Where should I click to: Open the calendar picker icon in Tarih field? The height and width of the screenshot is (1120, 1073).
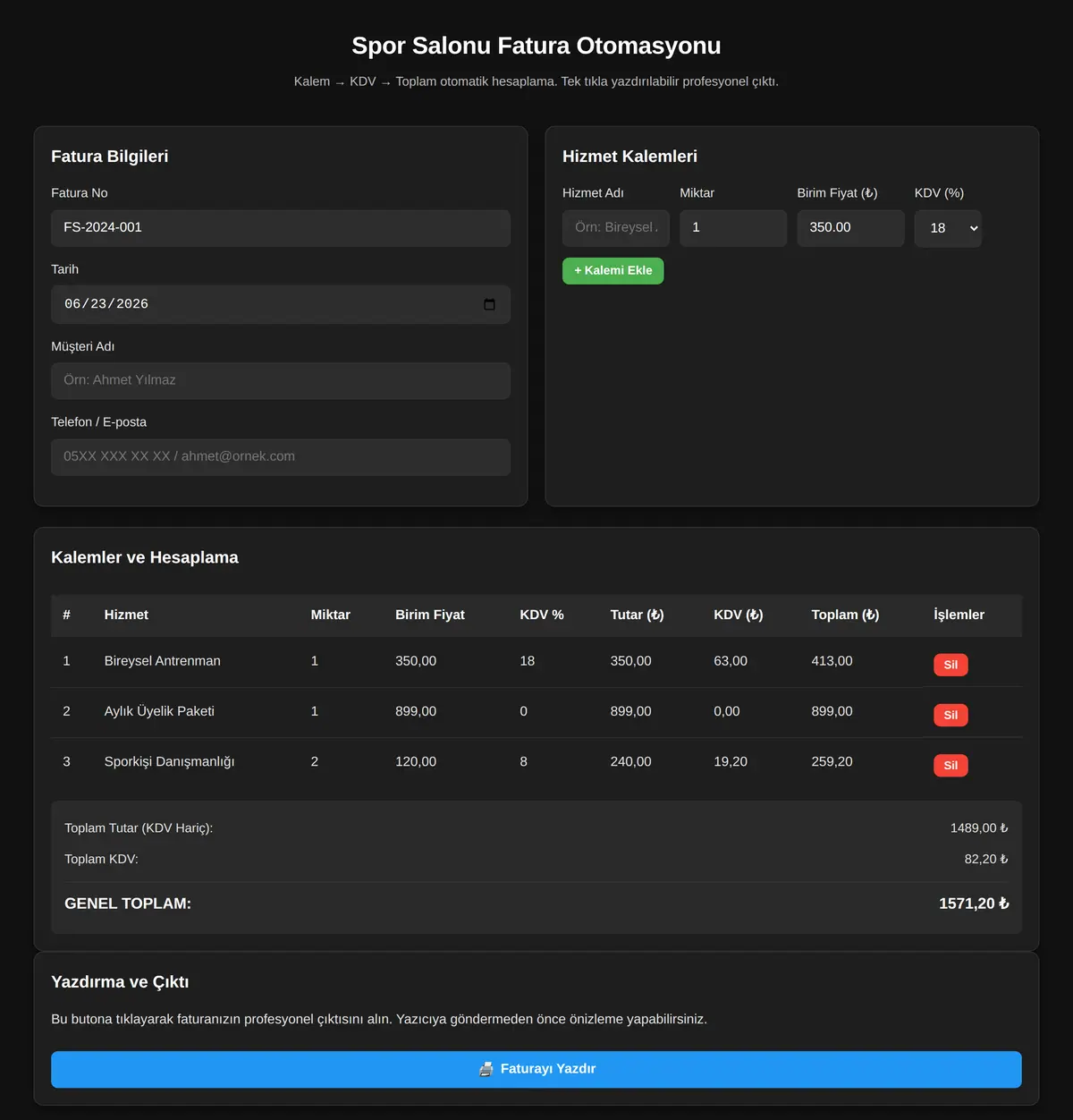(x=489, y=304)
